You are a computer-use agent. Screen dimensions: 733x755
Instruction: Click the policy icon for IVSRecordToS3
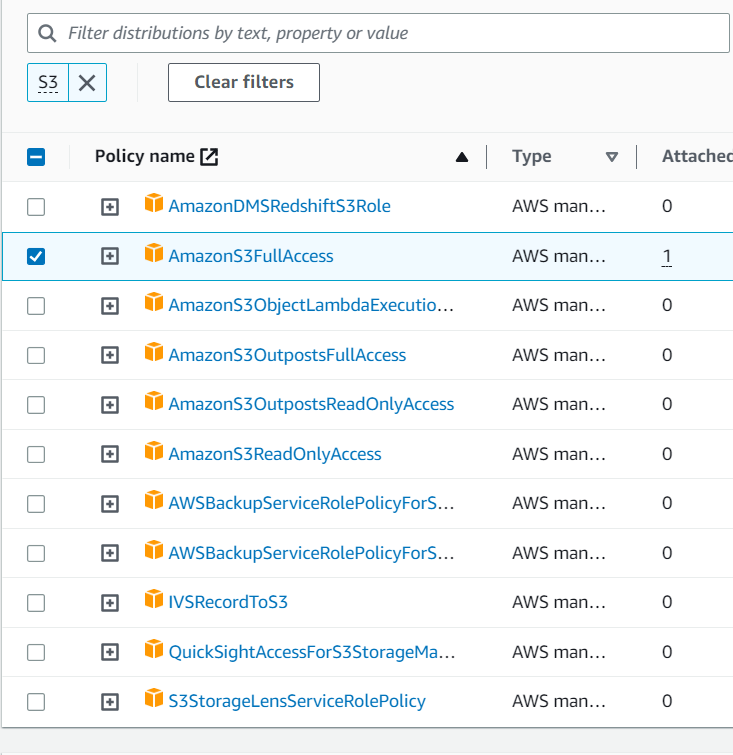pos(154,599)
